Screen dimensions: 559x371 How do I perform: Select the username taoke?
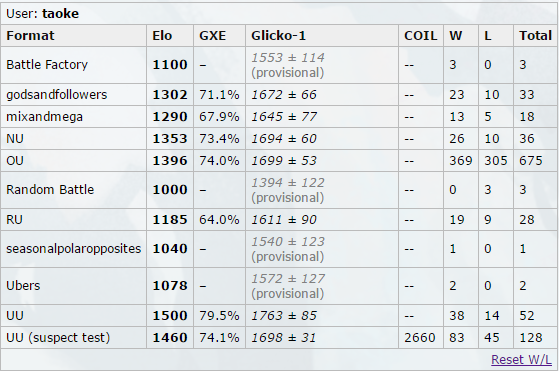60,14
